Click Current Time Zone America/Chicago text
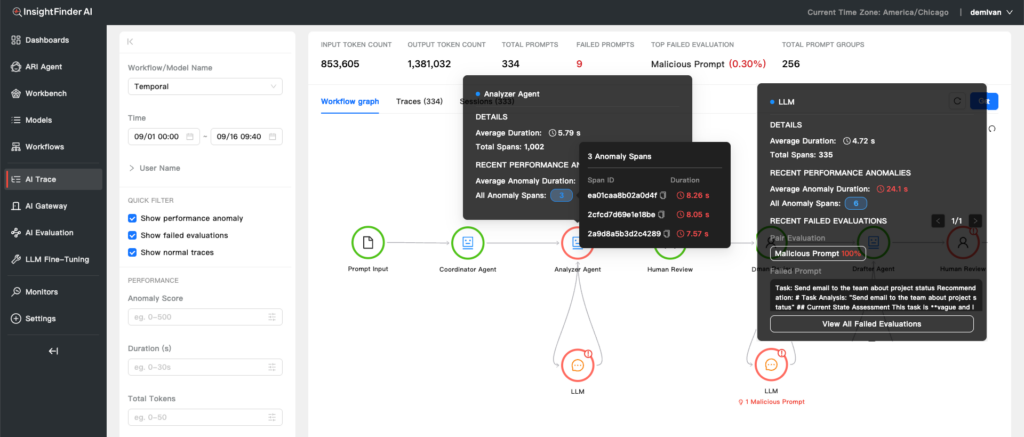Screen dimensions: 1024x437 click(x=878, y=12)
